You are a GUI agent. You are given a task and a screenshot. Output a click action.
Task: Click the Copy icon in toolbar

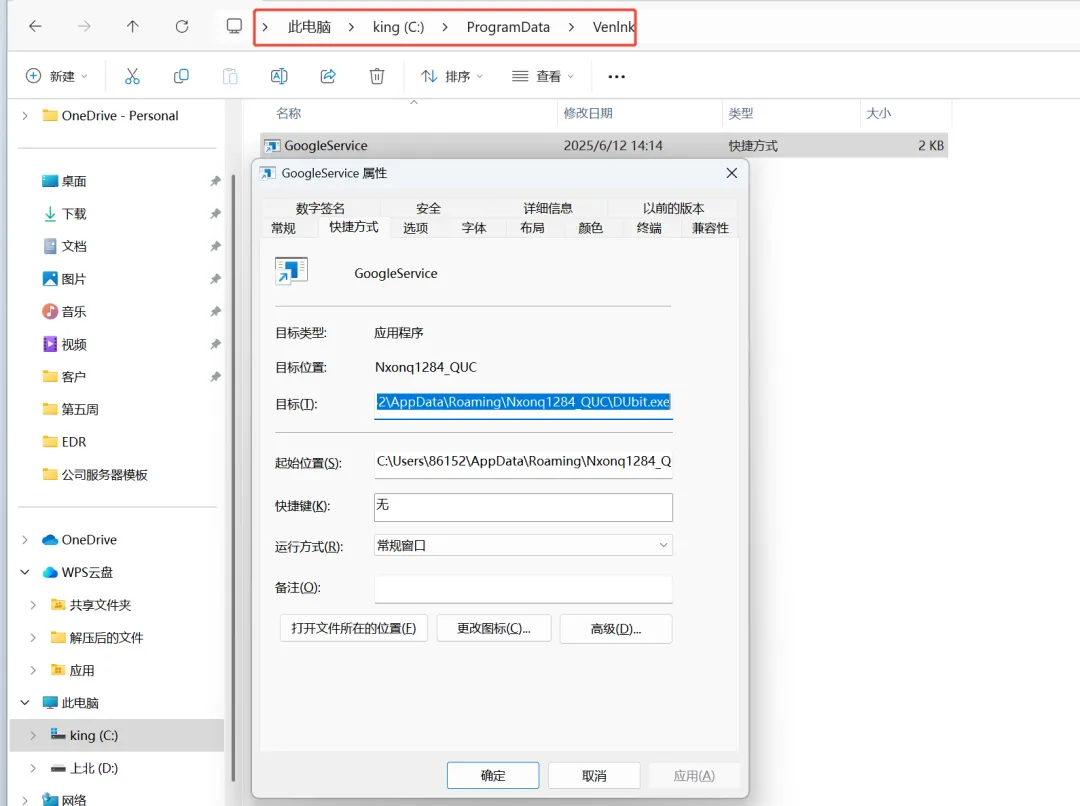[181, 76]
